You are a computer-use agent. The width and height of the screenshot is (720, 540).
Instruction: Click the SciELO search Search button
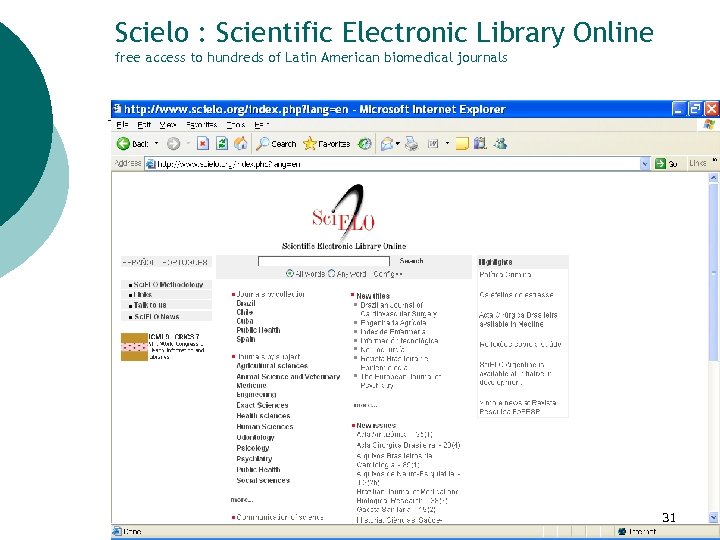pos(411,261)
